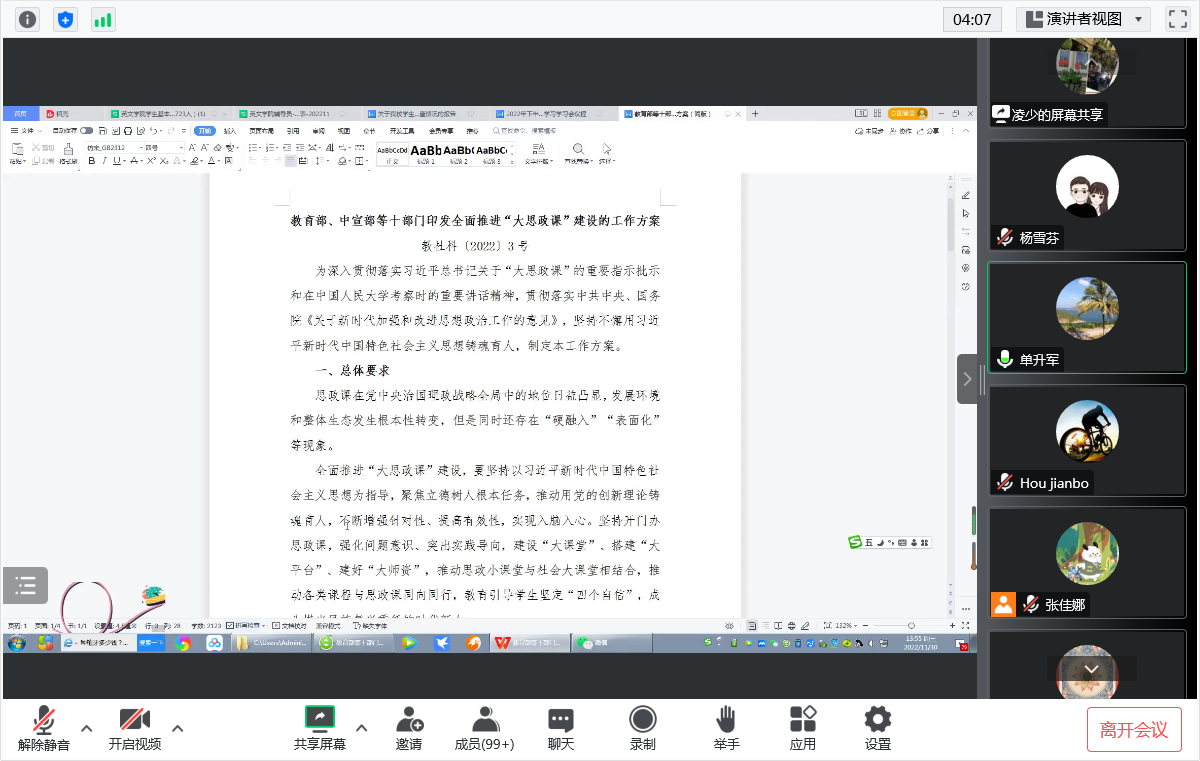Open the Chat panel
Viewport: 1200px width, 761px height.
(560, 728)
